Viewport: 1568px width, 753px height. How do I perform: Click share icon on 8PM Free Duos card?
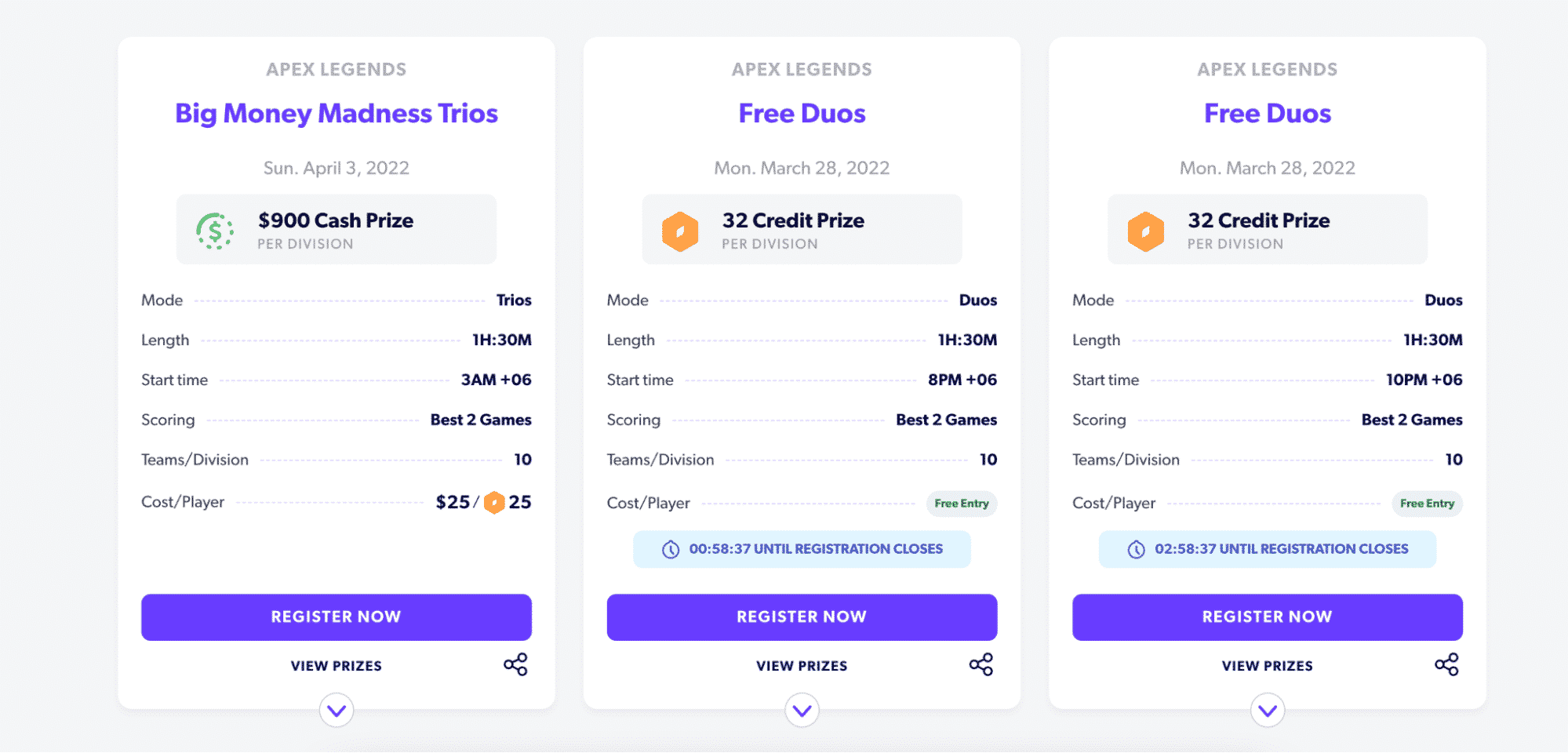click(981, 665)
